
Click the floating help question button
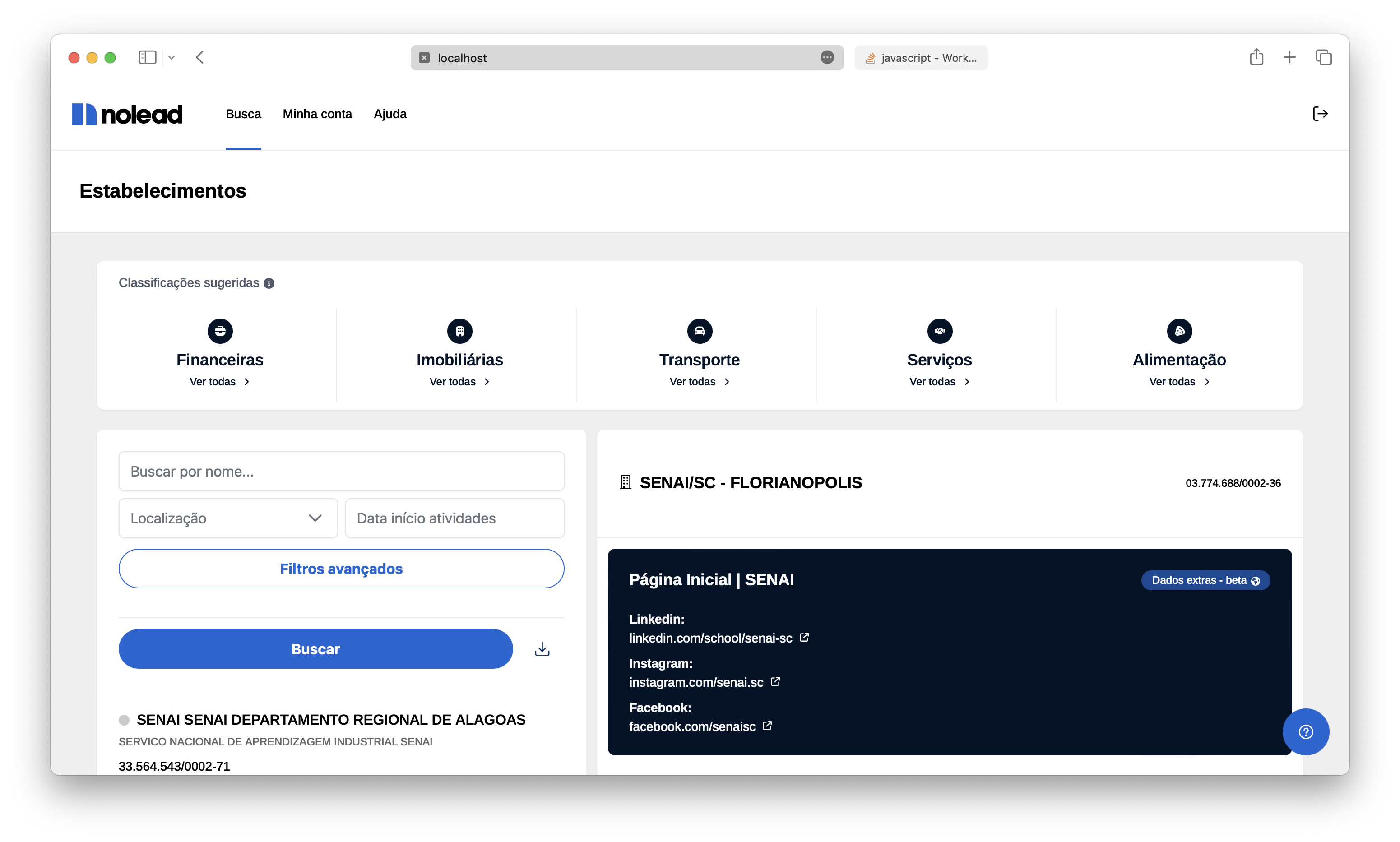pyautogui.click(x=1305, y=732)
